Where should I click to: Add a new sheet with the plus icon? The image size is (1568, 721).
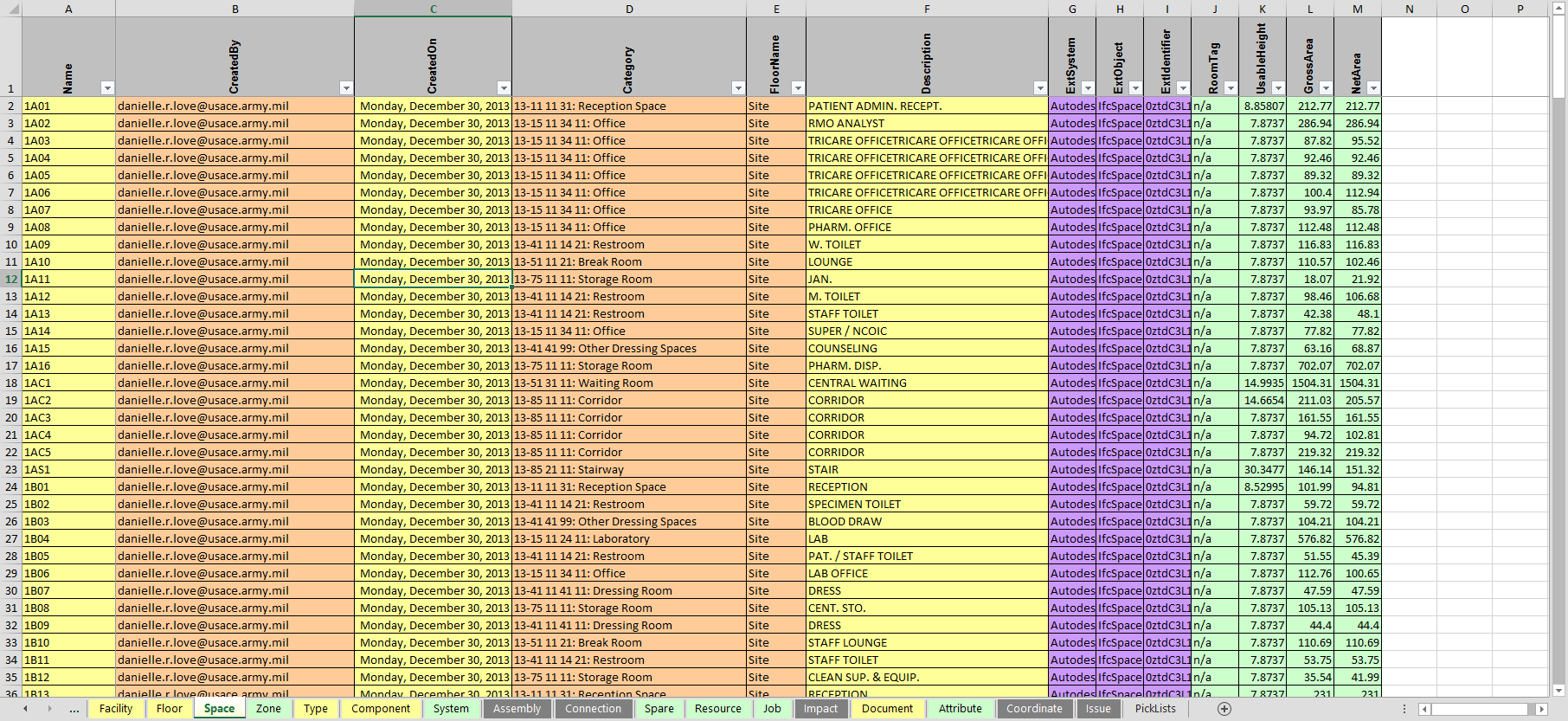[x=1224, y=709]
